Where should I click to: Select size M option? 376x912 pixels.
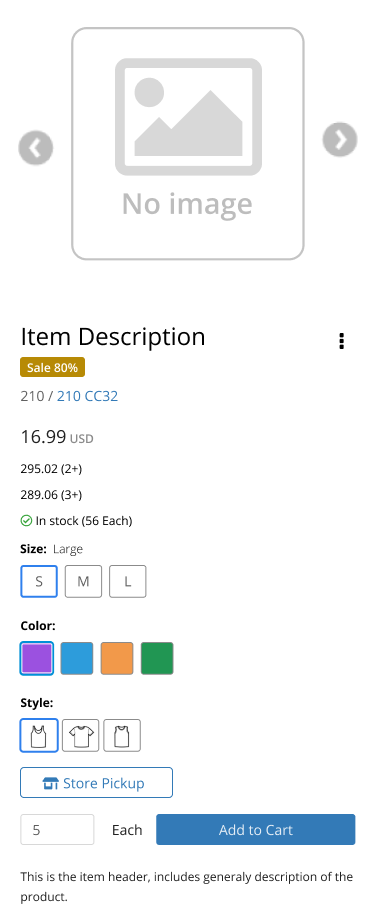point(83,582)
